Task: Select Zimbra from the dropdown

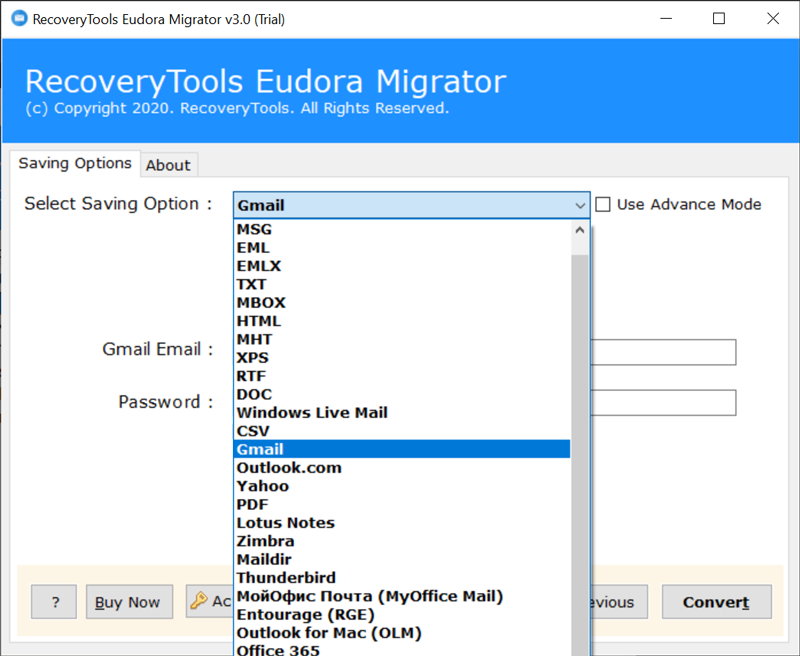Action: coord(402,542)
